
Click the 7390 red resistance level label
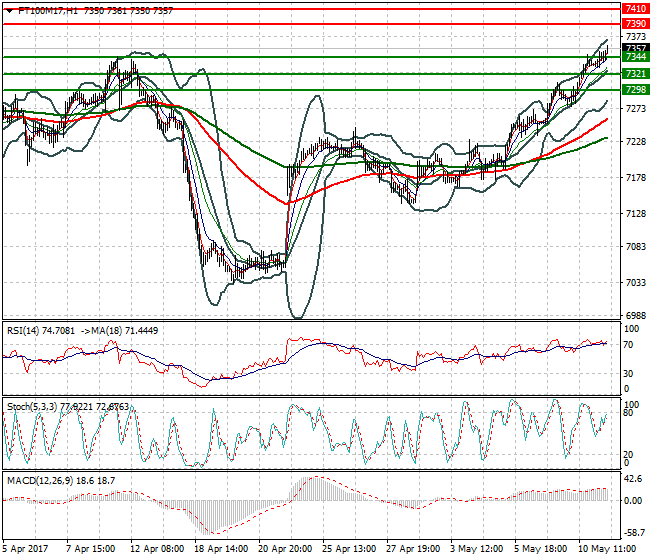(635, 24)
